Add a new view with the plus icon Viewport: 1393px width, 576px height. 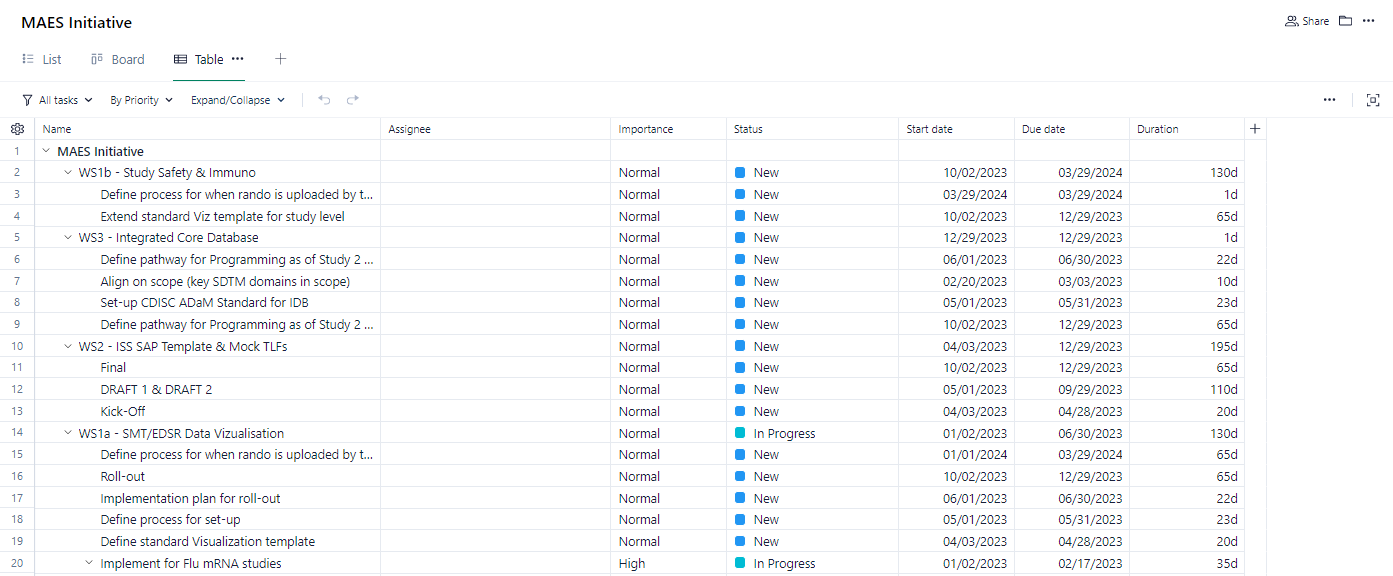click(x=280, y=59)
